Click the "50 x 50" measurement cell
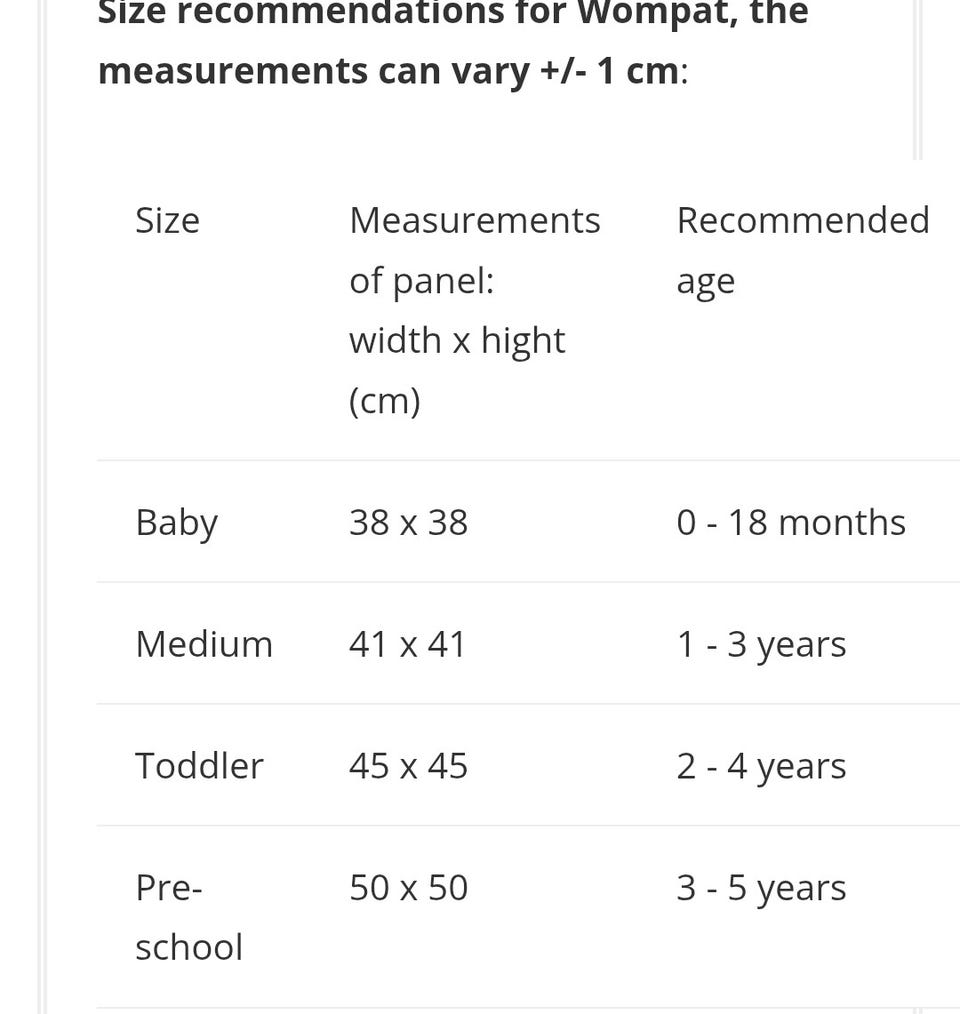Viewport: 960px width, 1014px height. [x=408, y=888]
